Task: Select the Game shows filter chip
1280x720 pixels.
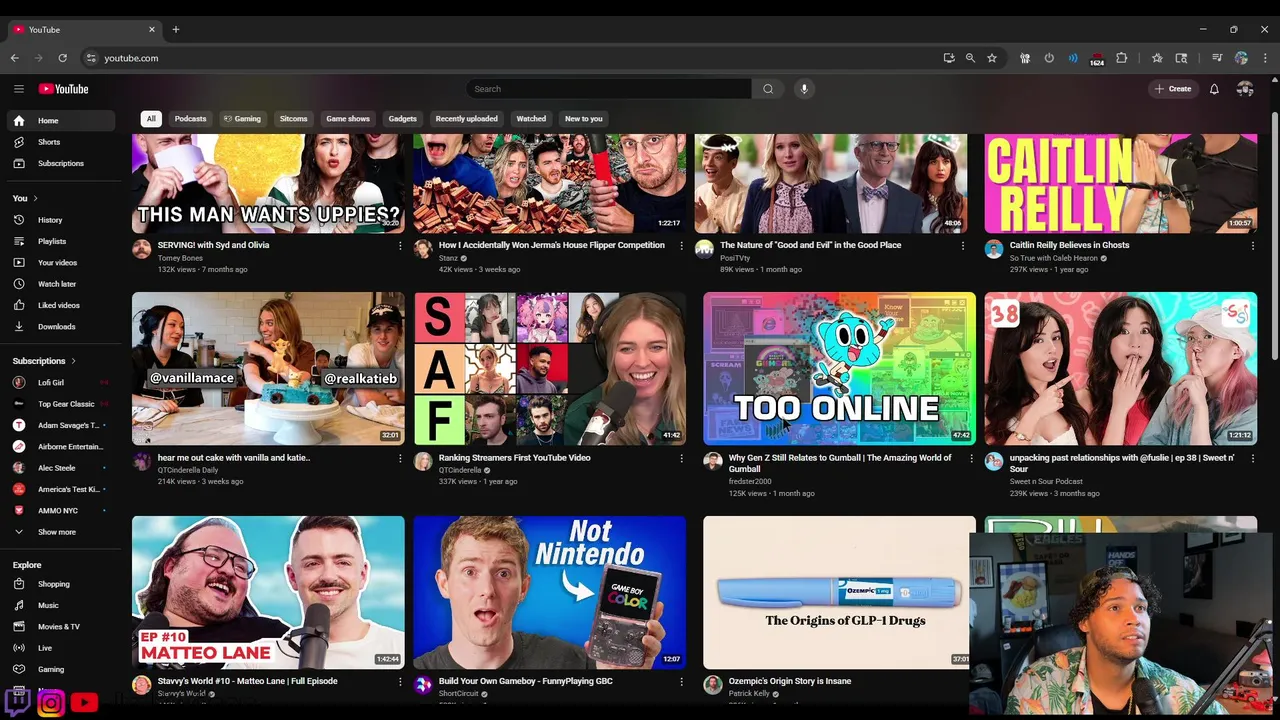Action: [x=348, y=119]
